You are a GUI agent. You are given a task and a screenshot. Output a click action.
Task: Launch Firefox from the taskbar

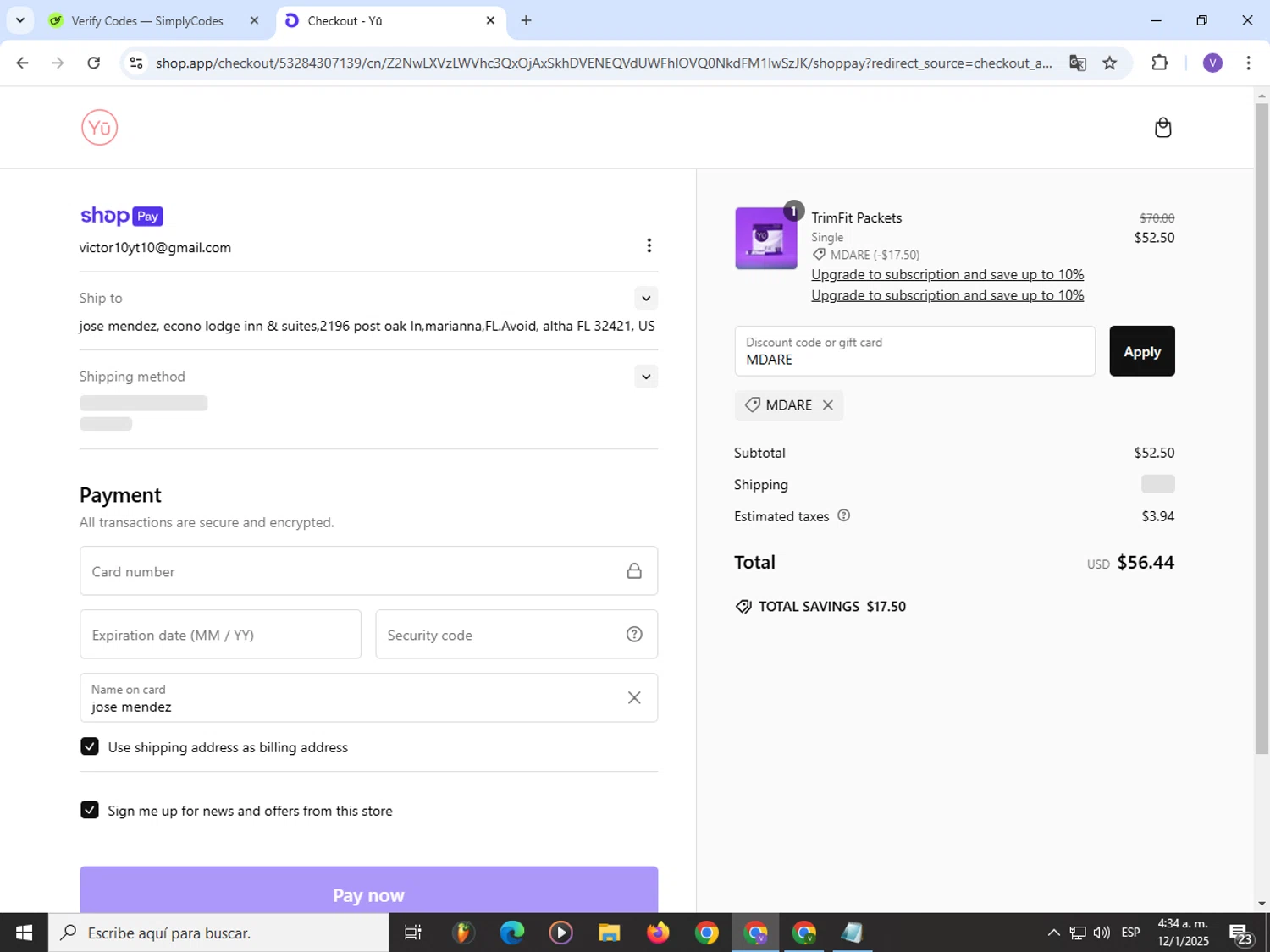[x=658, y=933]
